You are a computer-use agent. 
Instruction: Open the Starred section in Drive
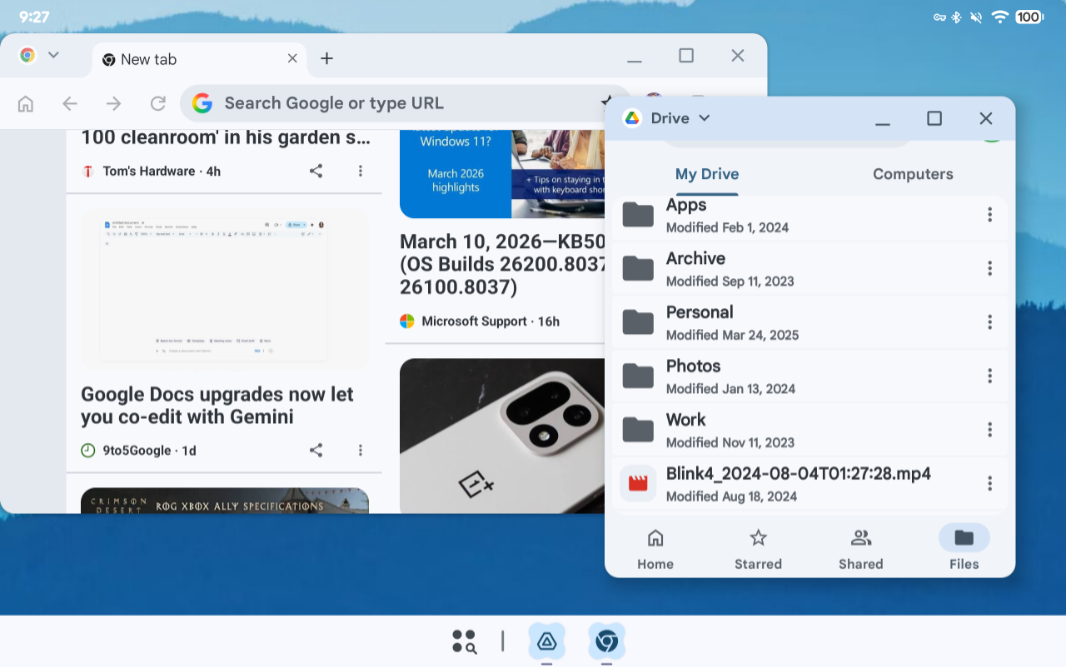click(x=758, y=549)
